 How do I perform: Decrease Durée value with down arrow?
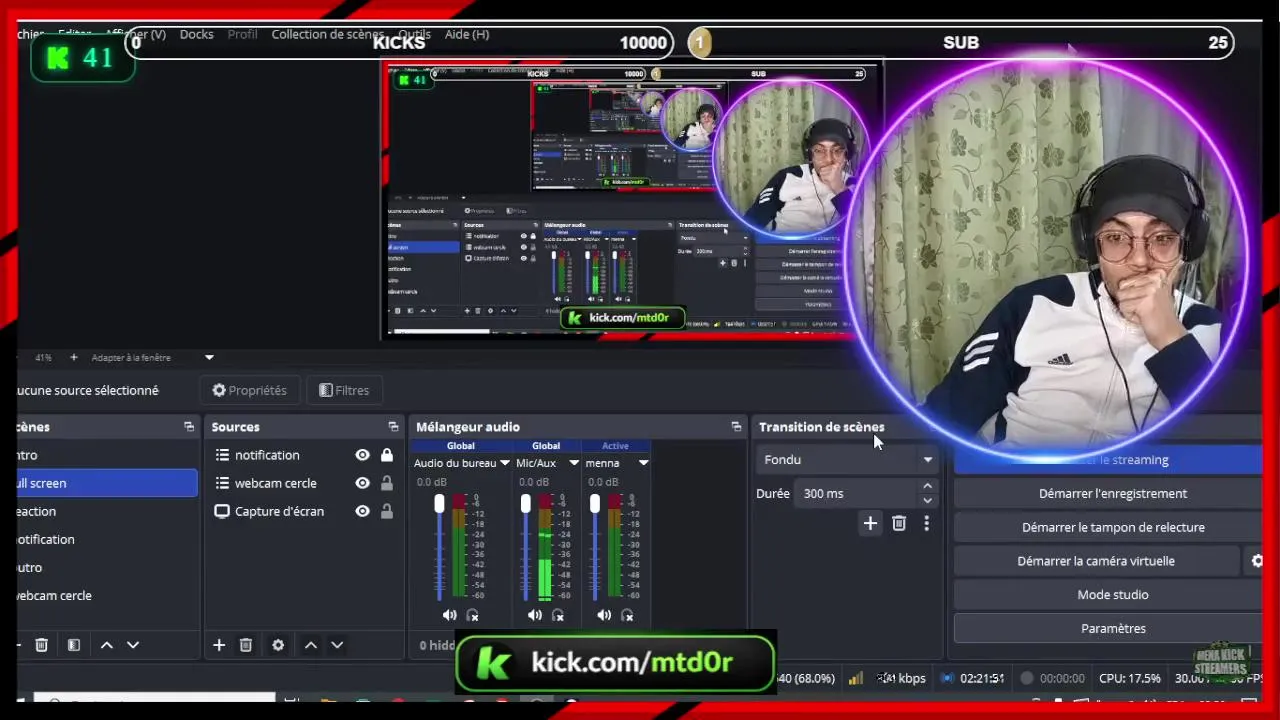927,500
